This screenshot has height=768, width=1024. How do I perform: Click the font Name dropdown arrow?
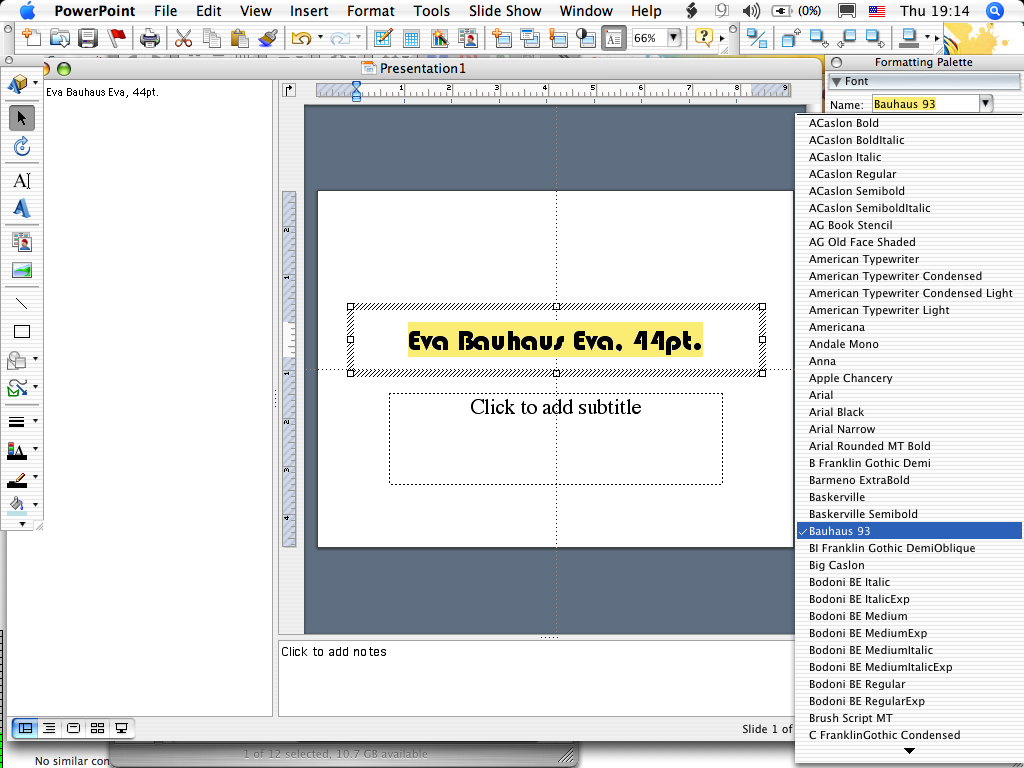[985, 103]
